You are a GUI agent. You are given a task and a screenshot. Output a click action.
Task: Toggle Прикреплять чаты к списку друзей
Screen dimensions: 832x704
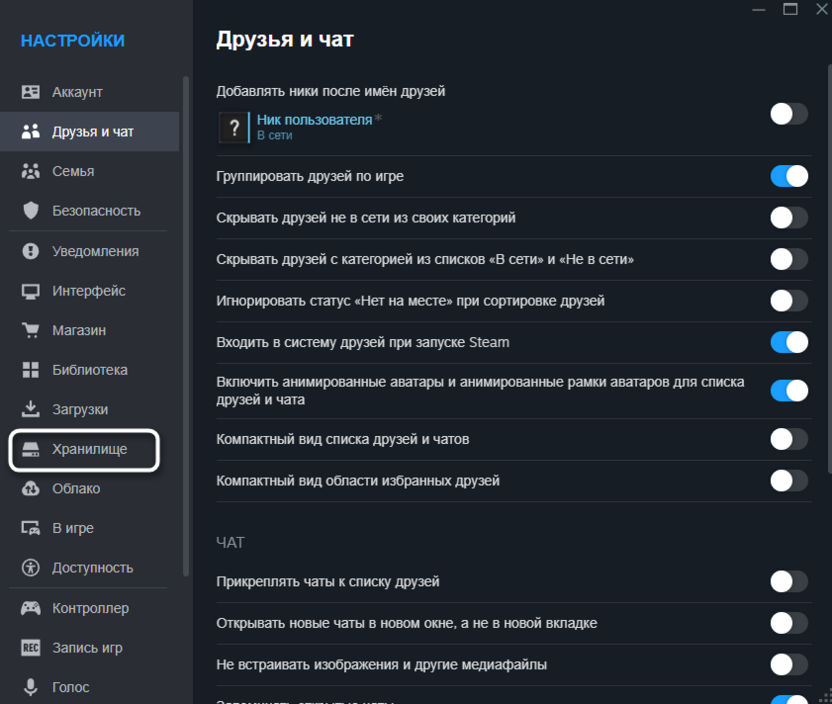pyautogui.click(x=789, y=581)
